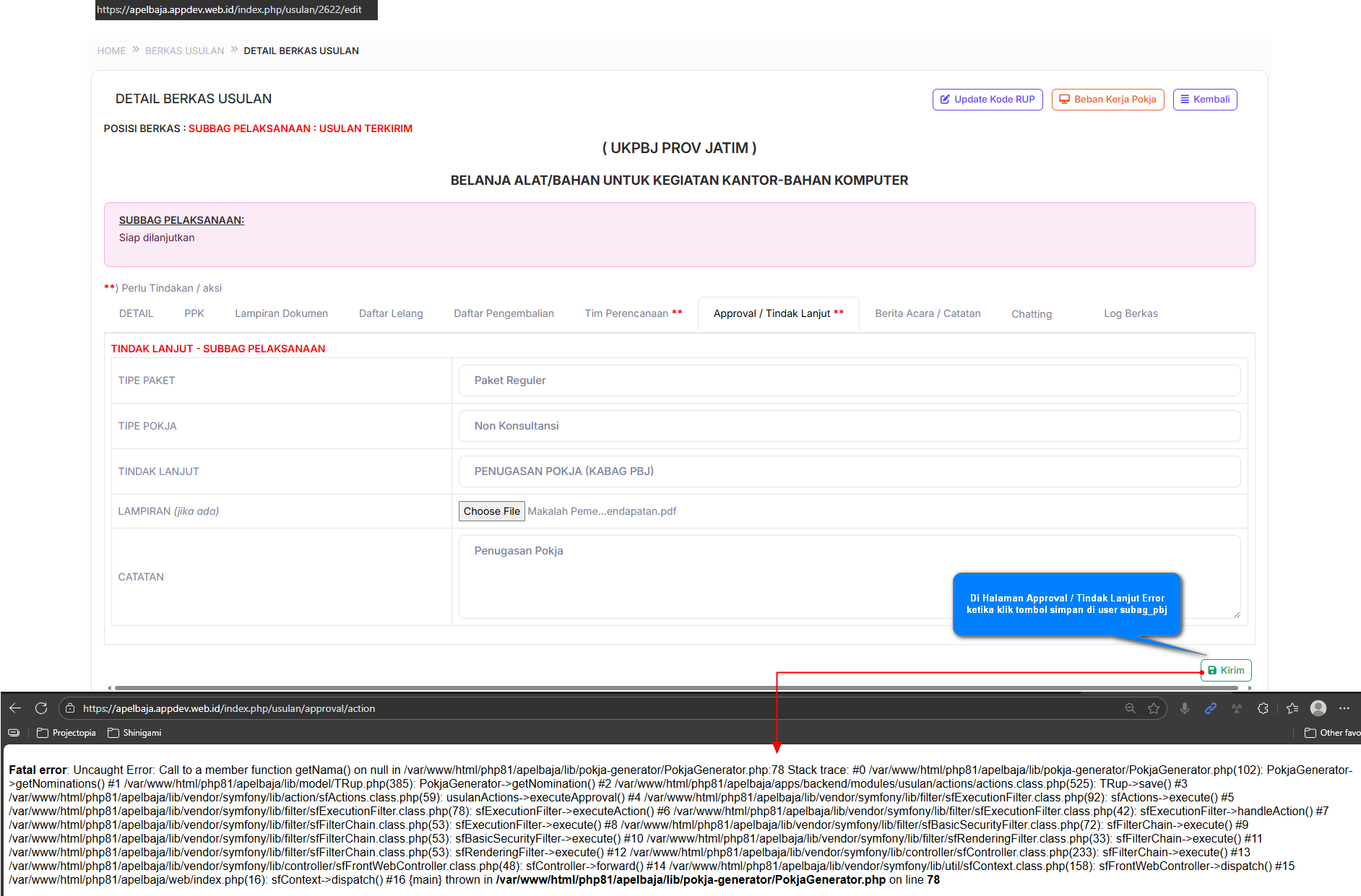Viewport: 1361px width, 896px height.
Task: Click the blue chain-link icon in the toolbar
Action: pyautogui.click(x=1211, y=708)
